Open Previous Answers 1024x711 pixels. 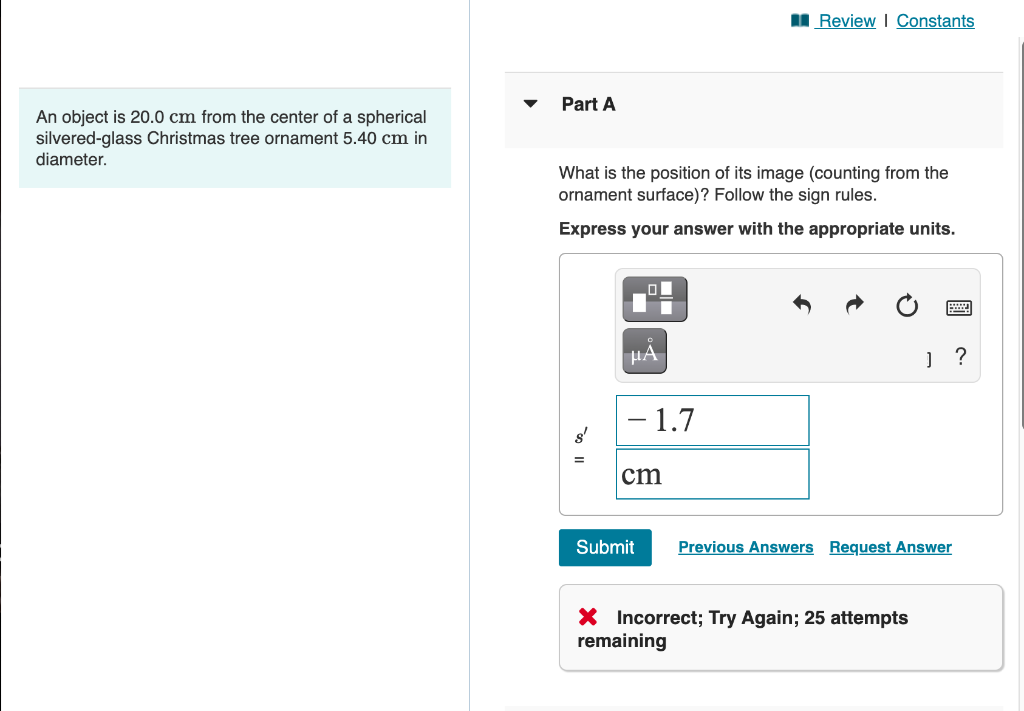pyautogui.click(x=745, y=547)
